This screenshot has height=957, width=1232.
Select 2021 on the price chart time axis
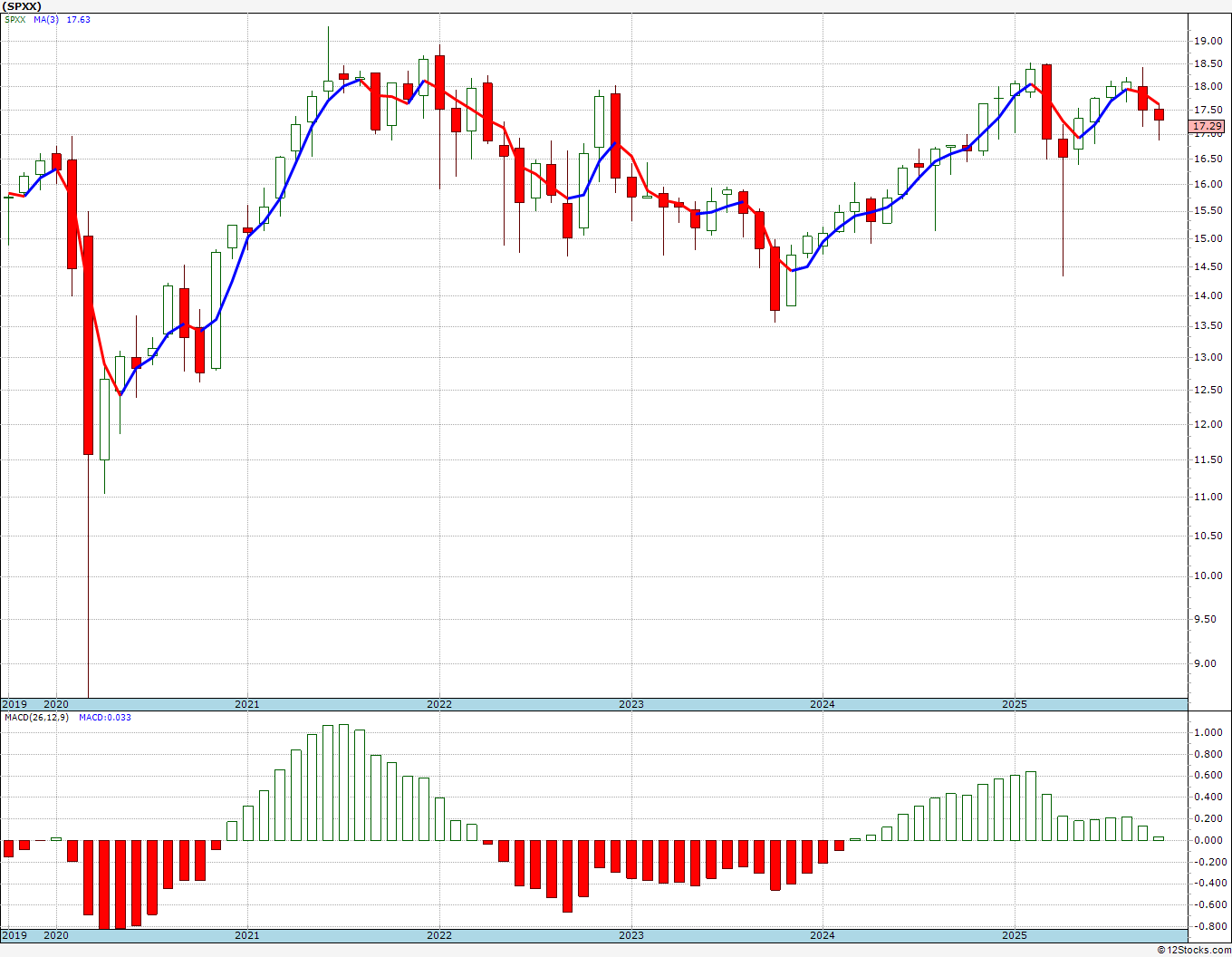tap(247, 704)
